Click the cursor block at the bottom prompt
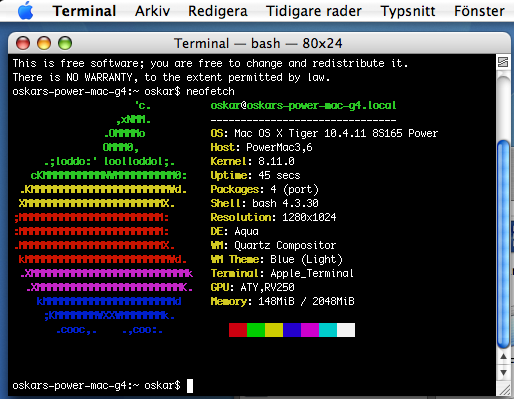The image size is (514, 399). [x=190, y=386]
